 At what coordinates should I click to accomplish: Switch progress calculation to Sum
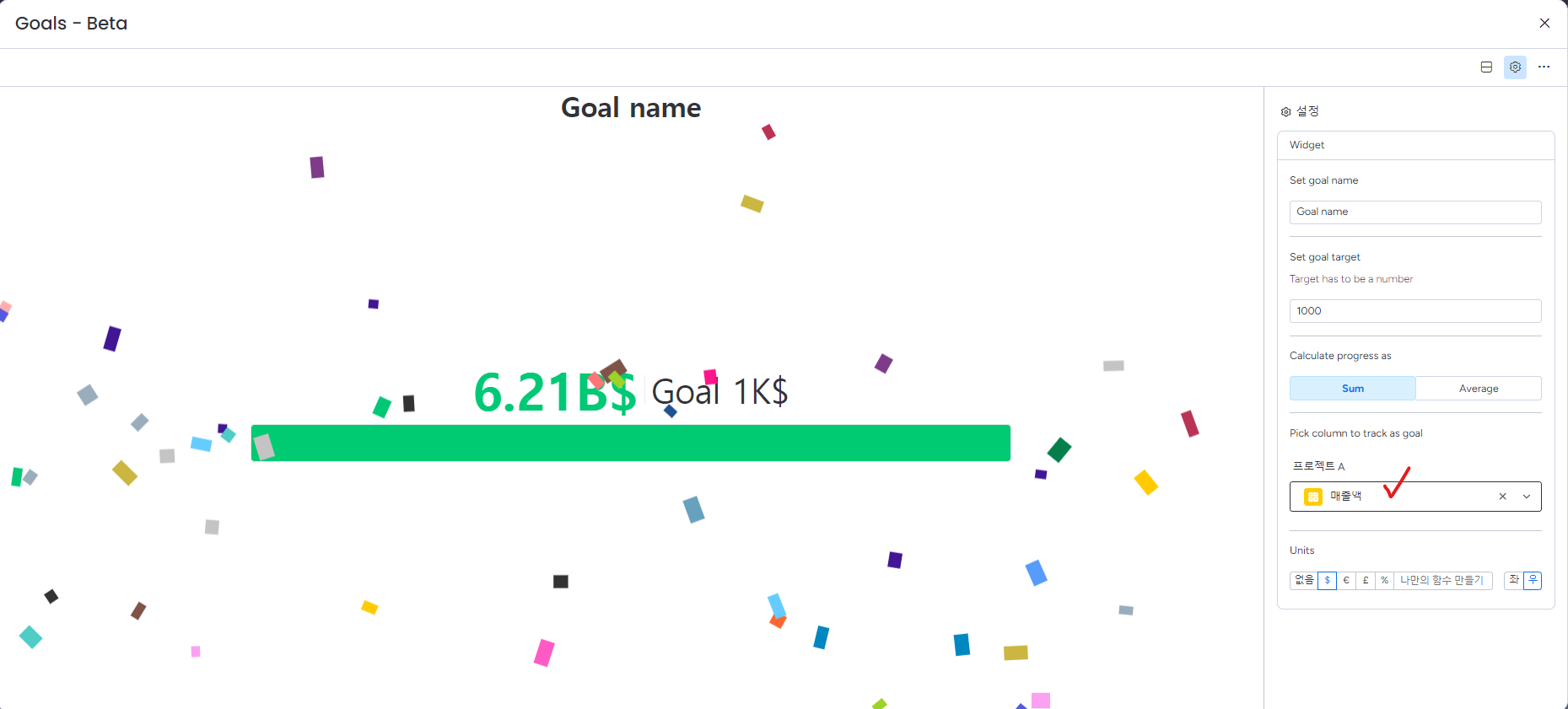[1352, 389]
